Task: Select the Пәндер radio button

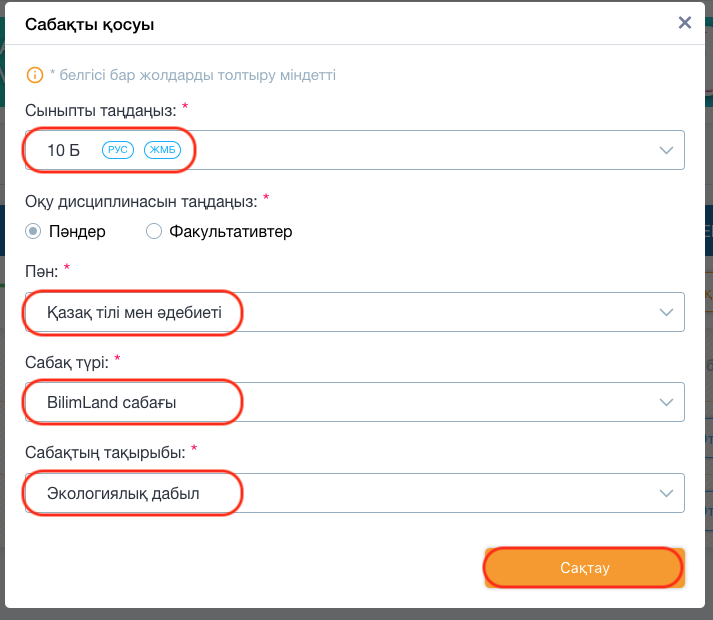Action: coord(33,231)
